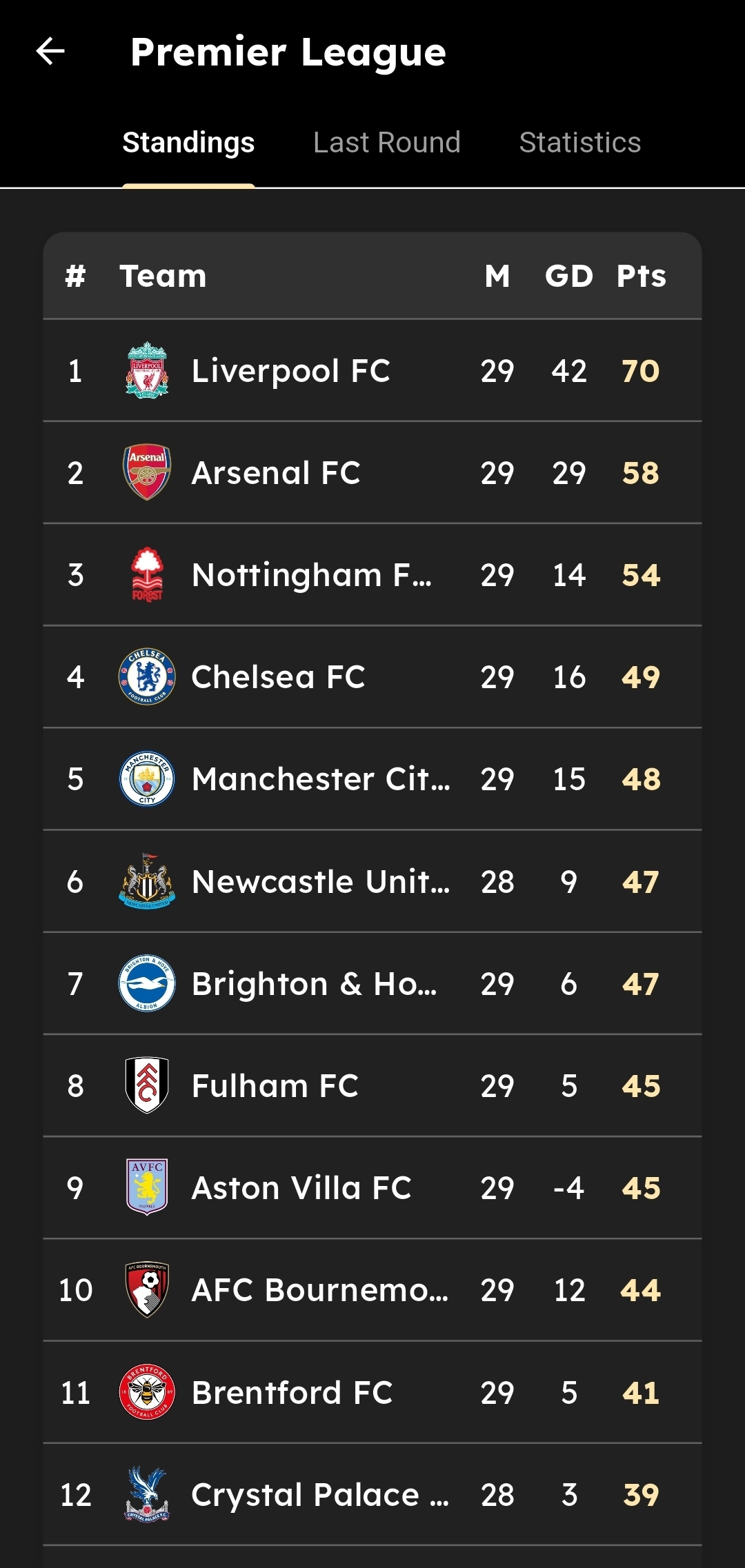Screen dimensions: 745x1568
Task: Tap the Brighton & Hove Albion logo
Action: 147,983
